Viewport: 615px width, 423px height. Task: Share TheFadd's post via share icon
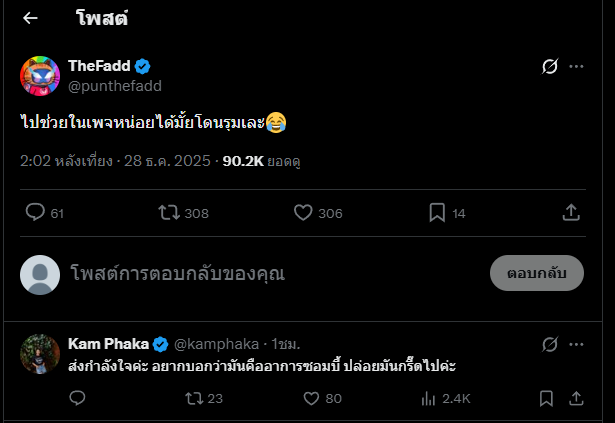click(x=571, y=212)
